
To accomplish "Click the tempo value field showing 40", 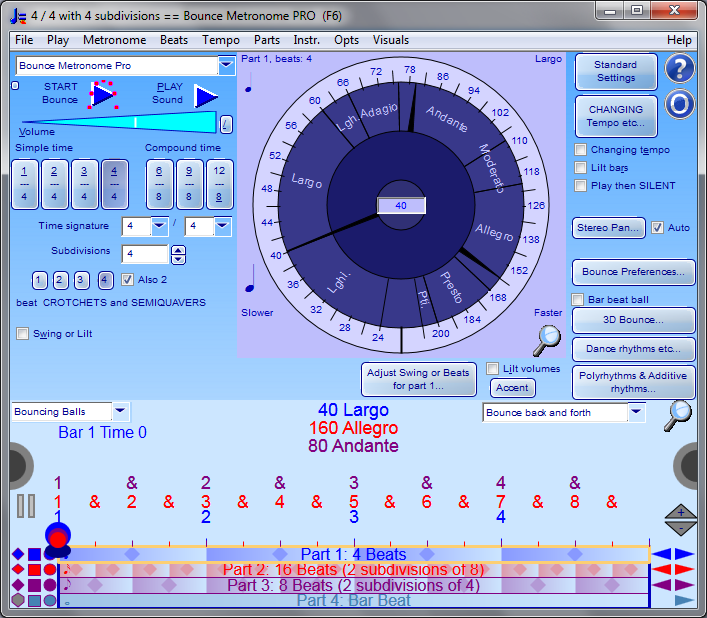I will pyautogui.click(x=401, y=206).
